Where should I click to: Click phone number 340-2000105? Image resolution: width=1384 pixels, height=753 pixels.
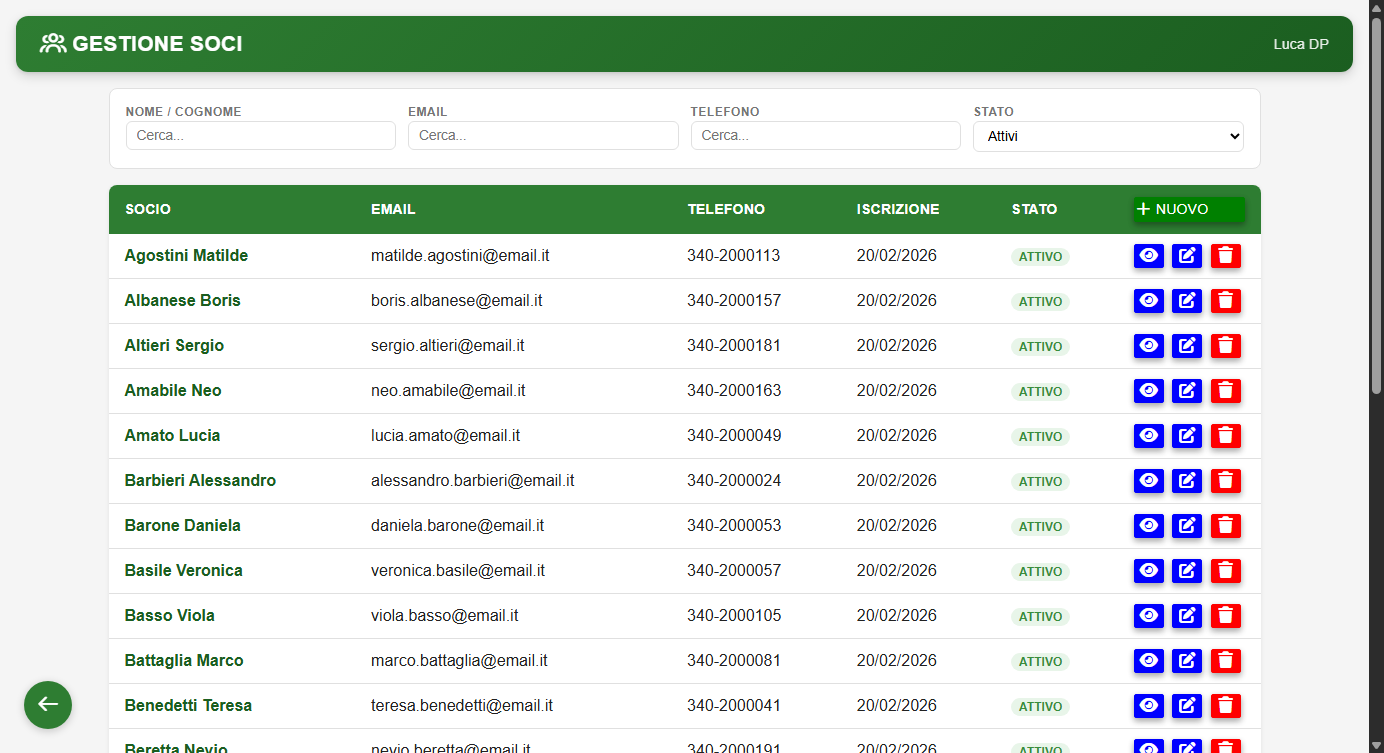point(734,616)
